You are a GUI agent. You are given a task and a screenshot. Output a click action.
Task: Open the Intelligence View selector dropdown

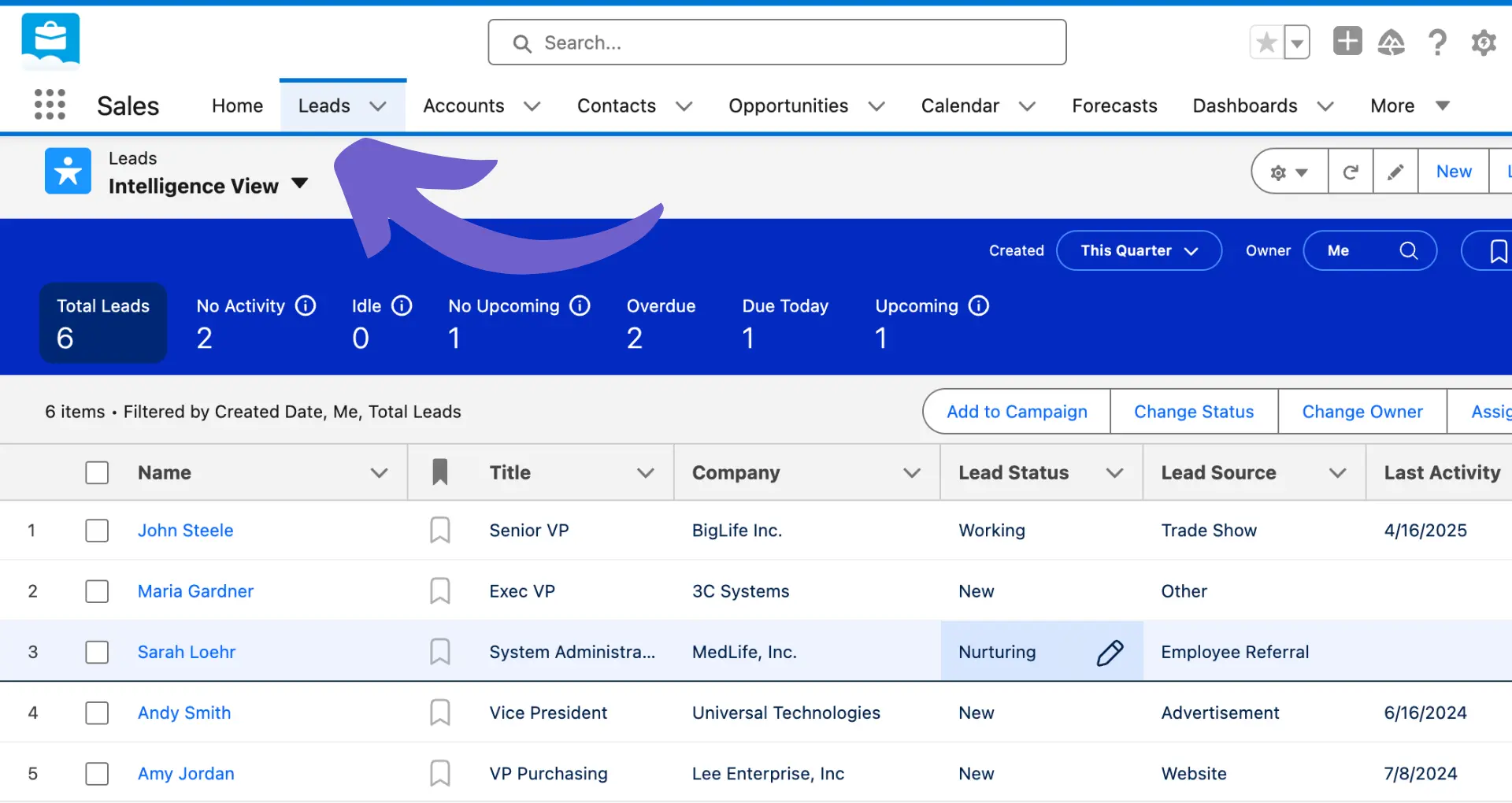300,183
